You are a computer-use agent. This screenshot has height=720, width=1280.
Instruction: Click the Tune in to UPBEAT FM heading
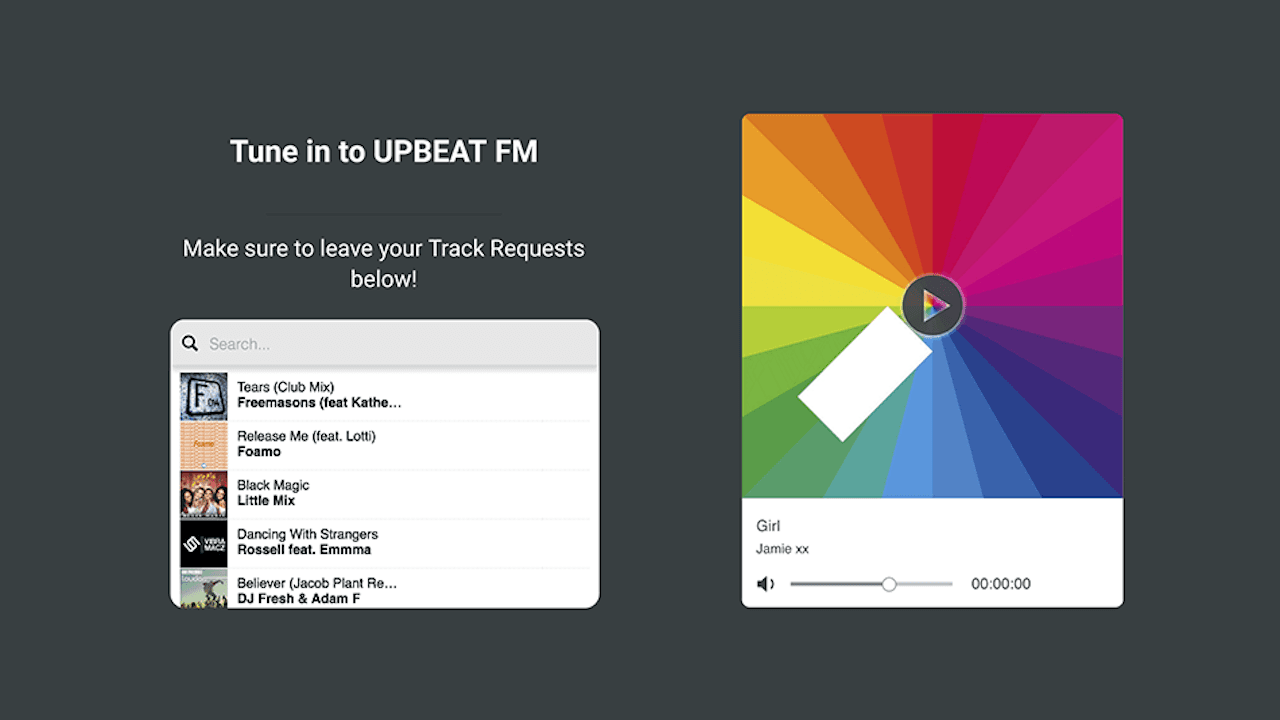(x=384, y=151)
